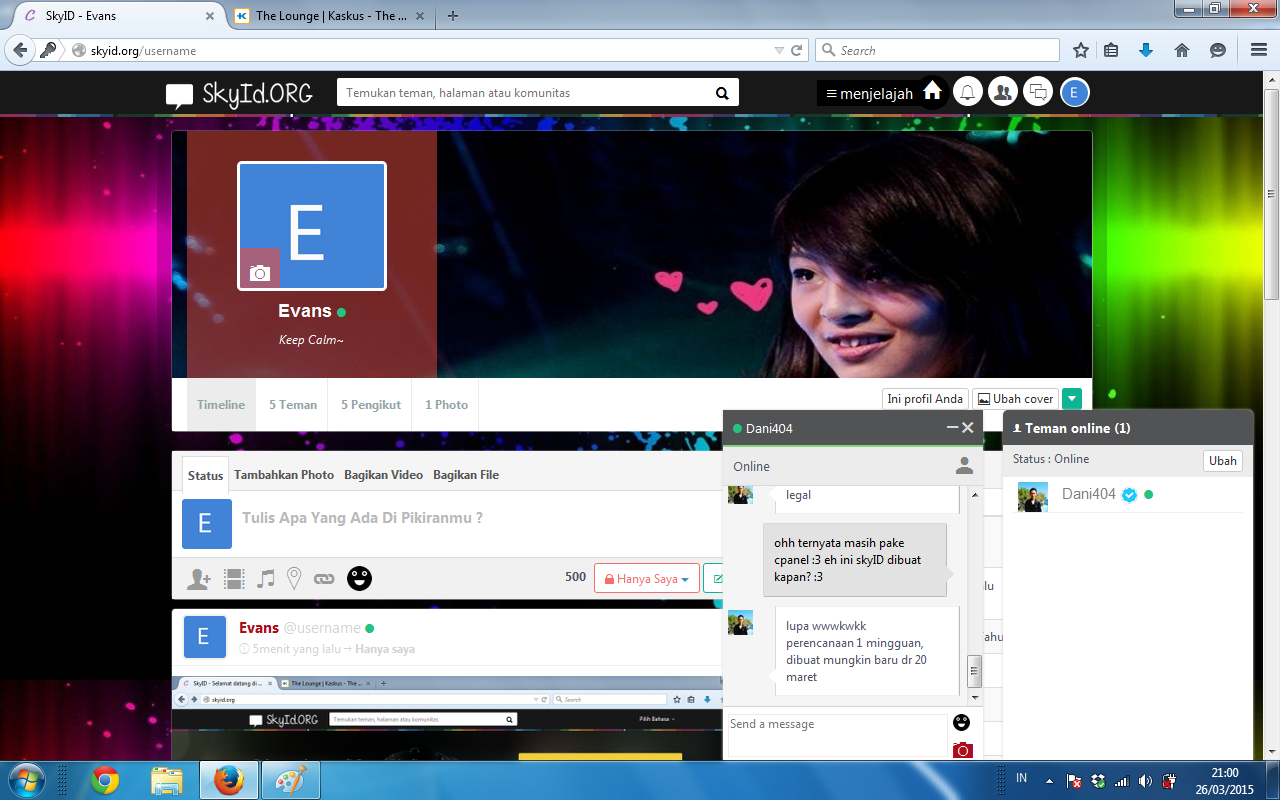This screenshot has width=1280, height=800.
Task: Bookmark this page with star icon
Action: coord(1081,50)
